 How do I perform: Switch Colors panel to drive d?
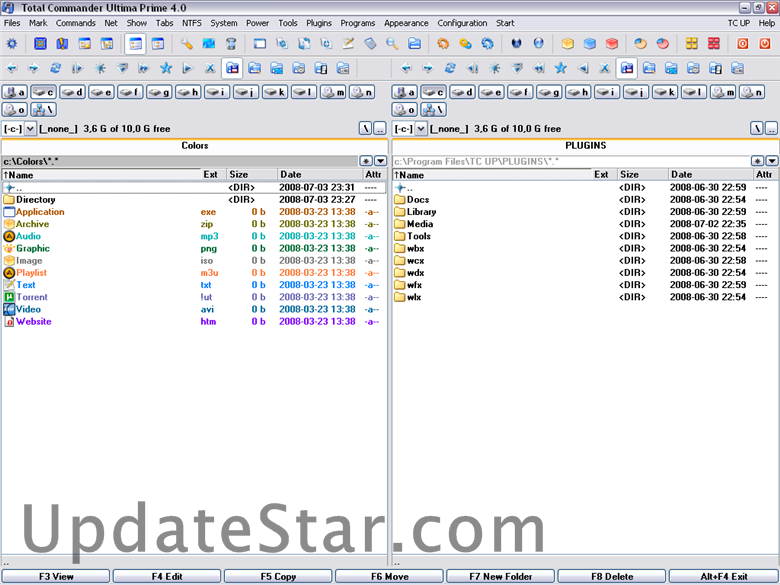72,92
